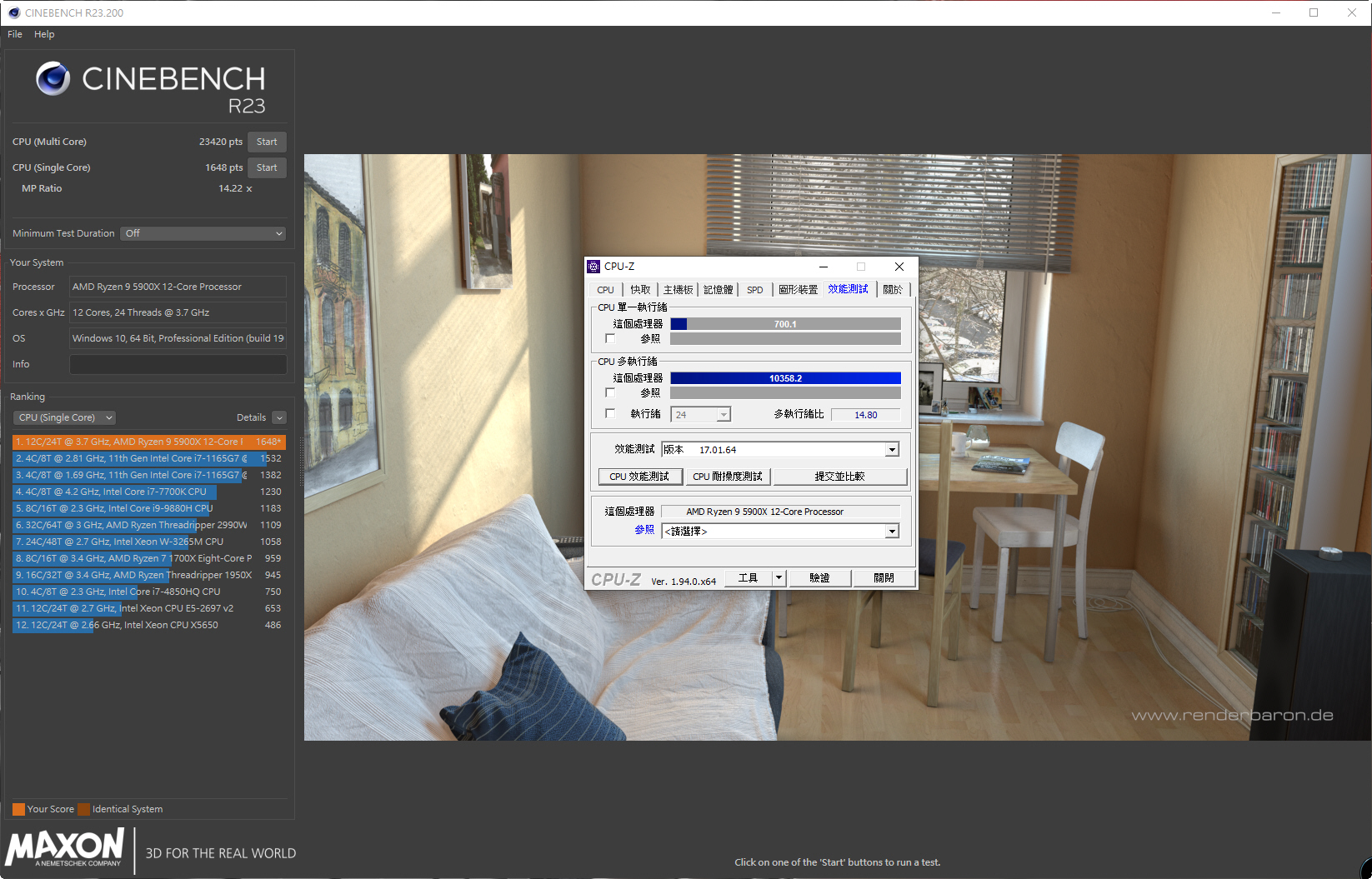
Task: Open the CPU (Single Core) ranking dropdown
Action: click(x=64, y=417)
